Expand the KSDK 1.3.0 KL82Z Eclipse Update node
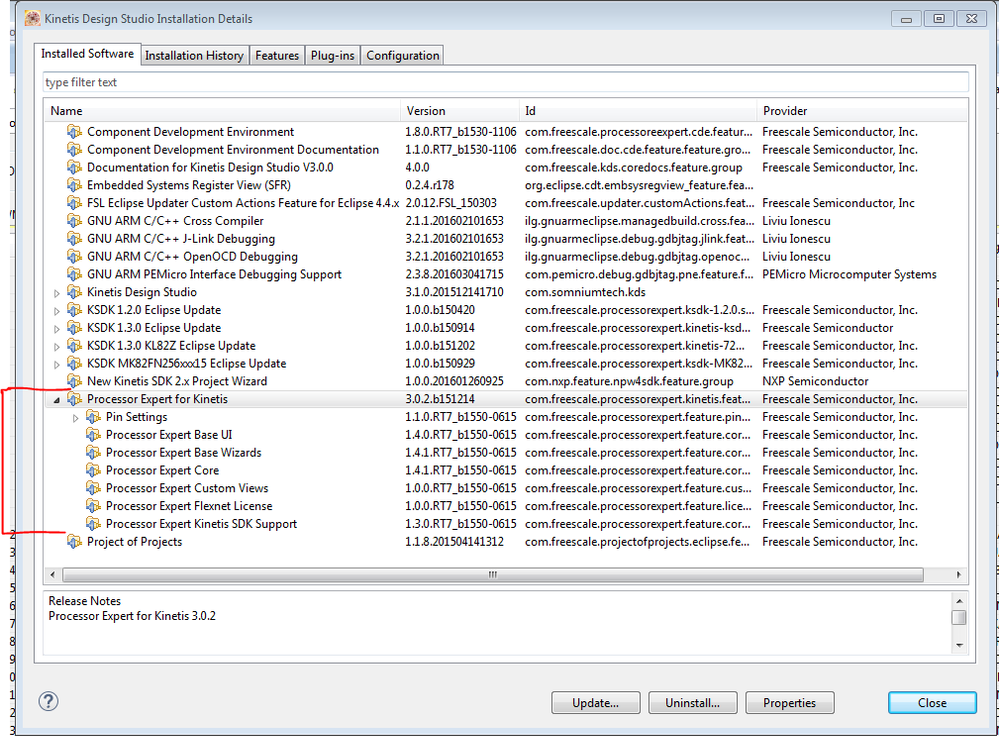Screen dimensions: 999x736 click(57, 347)
